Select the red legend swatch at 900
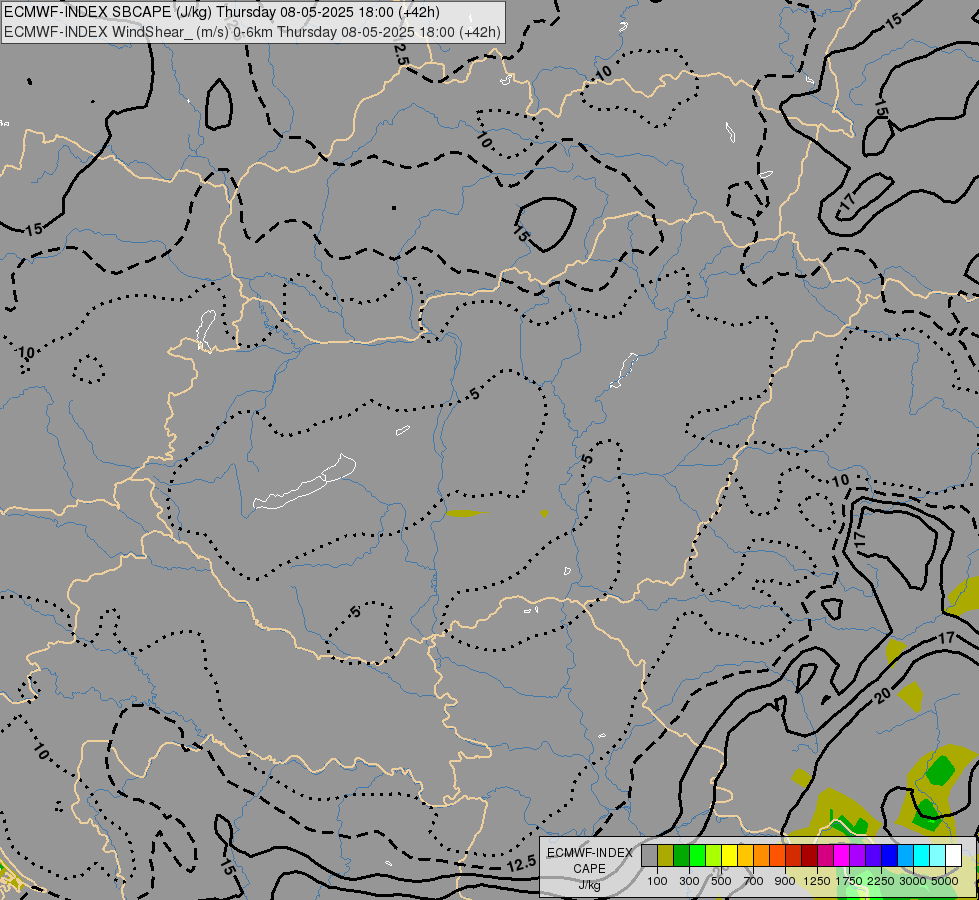 pos(794,855)
